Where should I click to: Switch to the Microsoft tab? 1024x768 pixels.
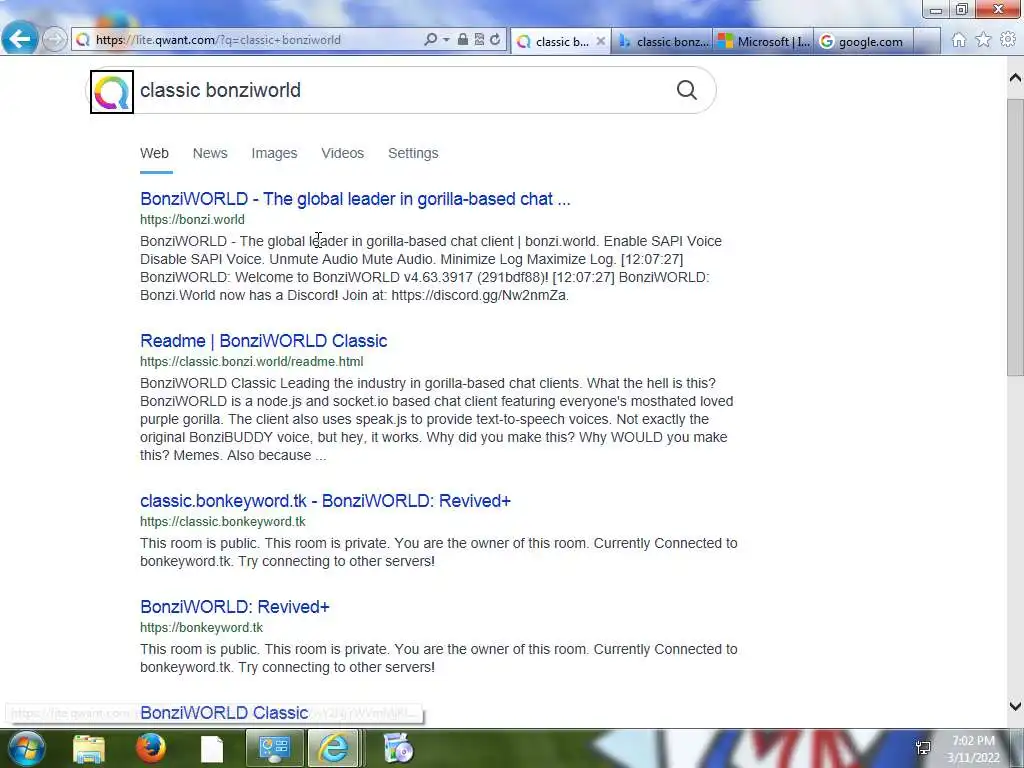click(763, 41)
